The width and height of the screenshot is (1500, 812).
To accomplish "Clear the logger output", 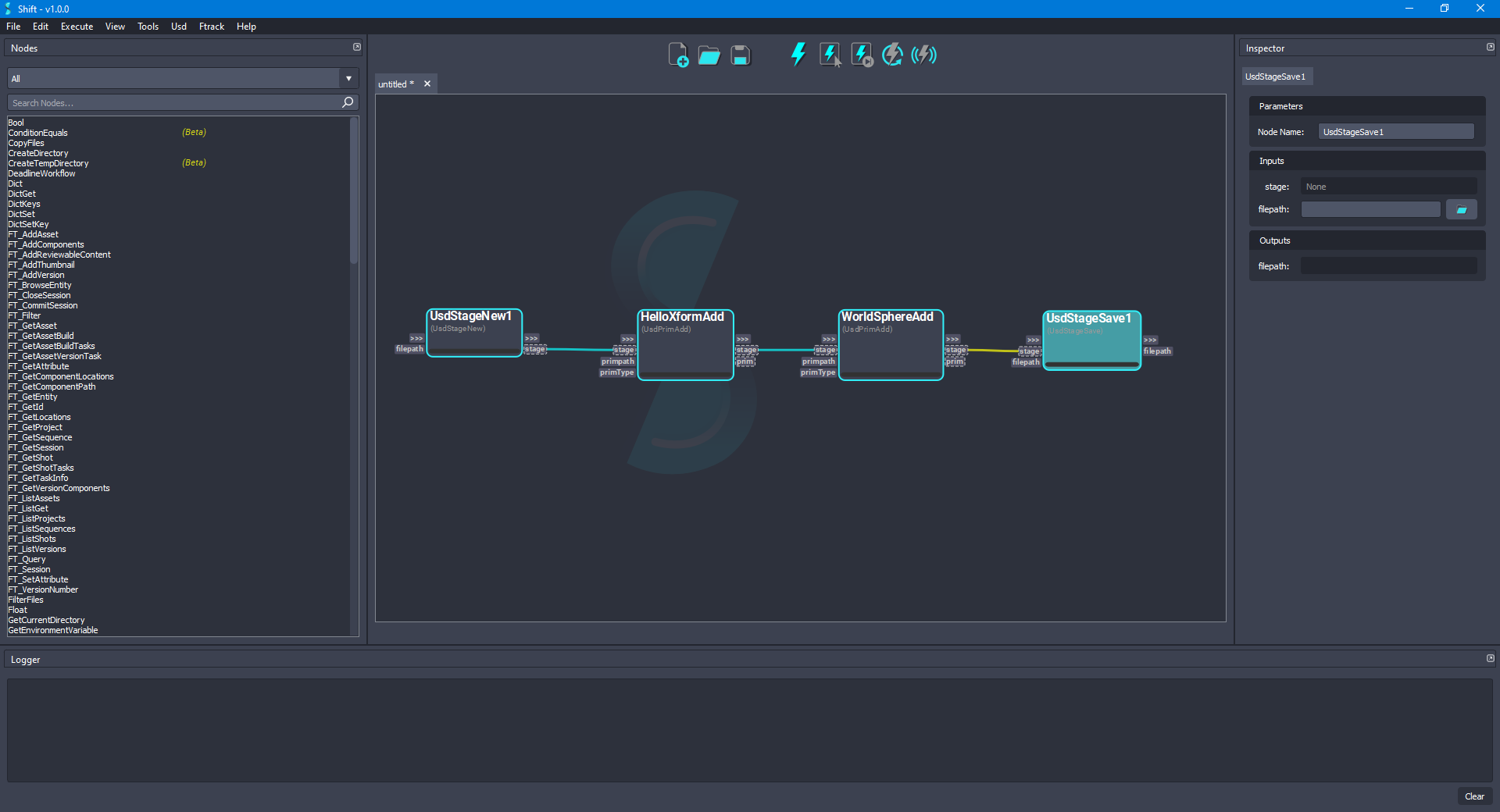I will point(1474,796).
